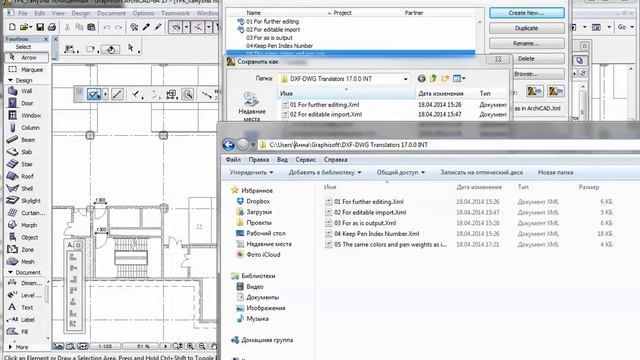640x360 pixels.
Task: Click the New document icon
Action: 12,27
